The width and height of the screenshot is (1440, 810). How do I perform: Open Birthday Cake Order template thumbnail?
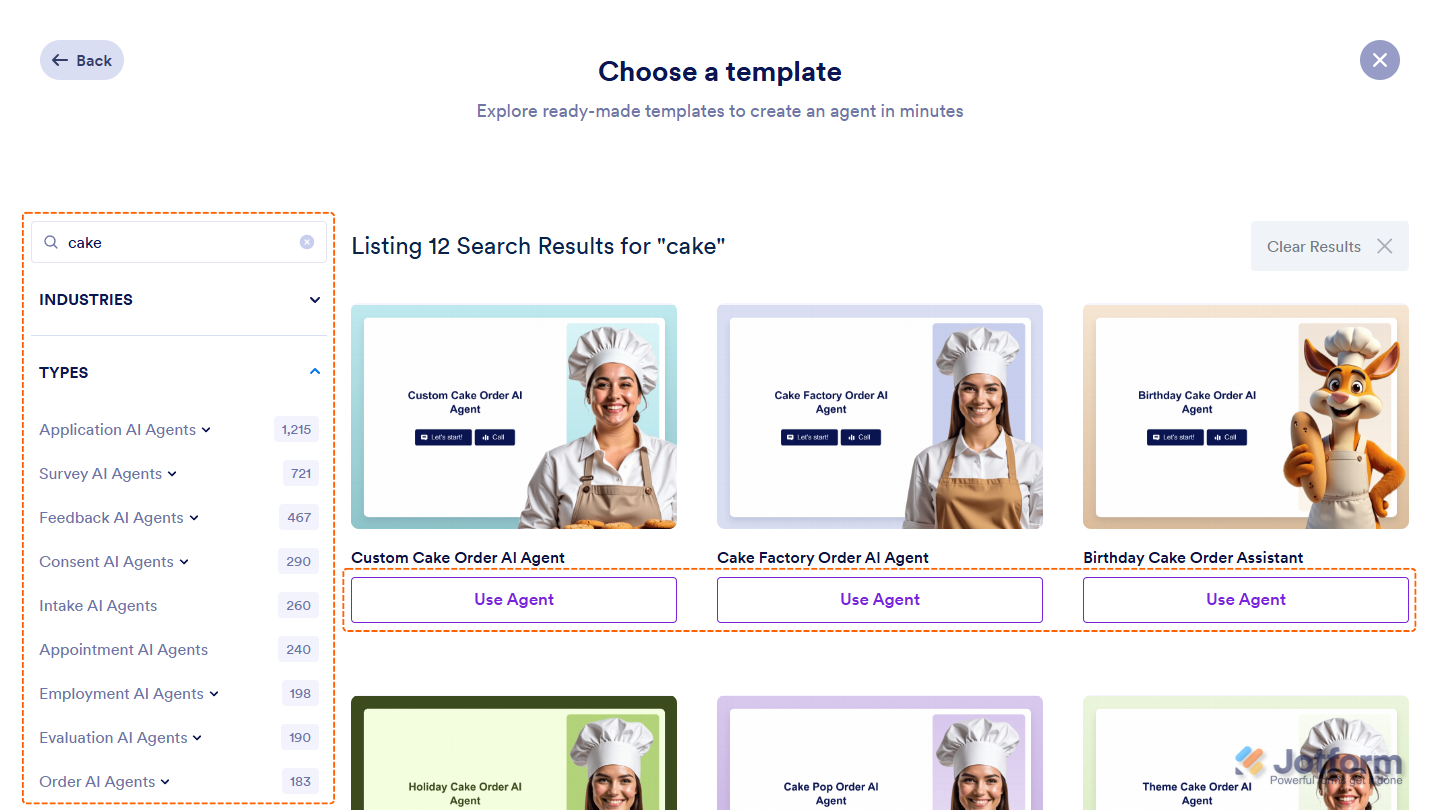[x=1246, y=417]
